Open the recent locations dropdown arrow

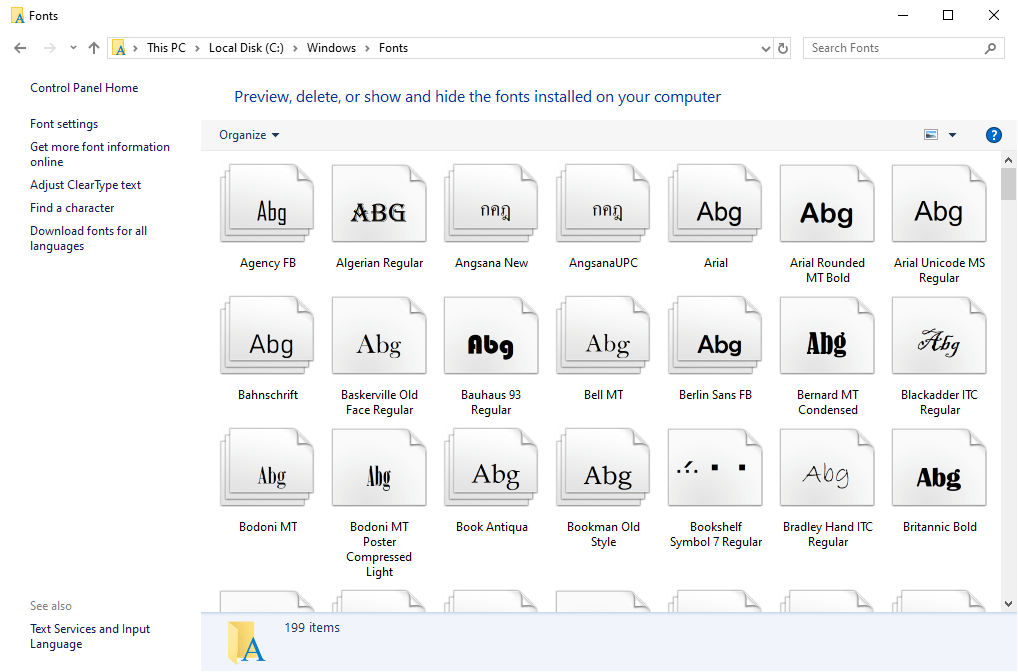coord(73,48)
